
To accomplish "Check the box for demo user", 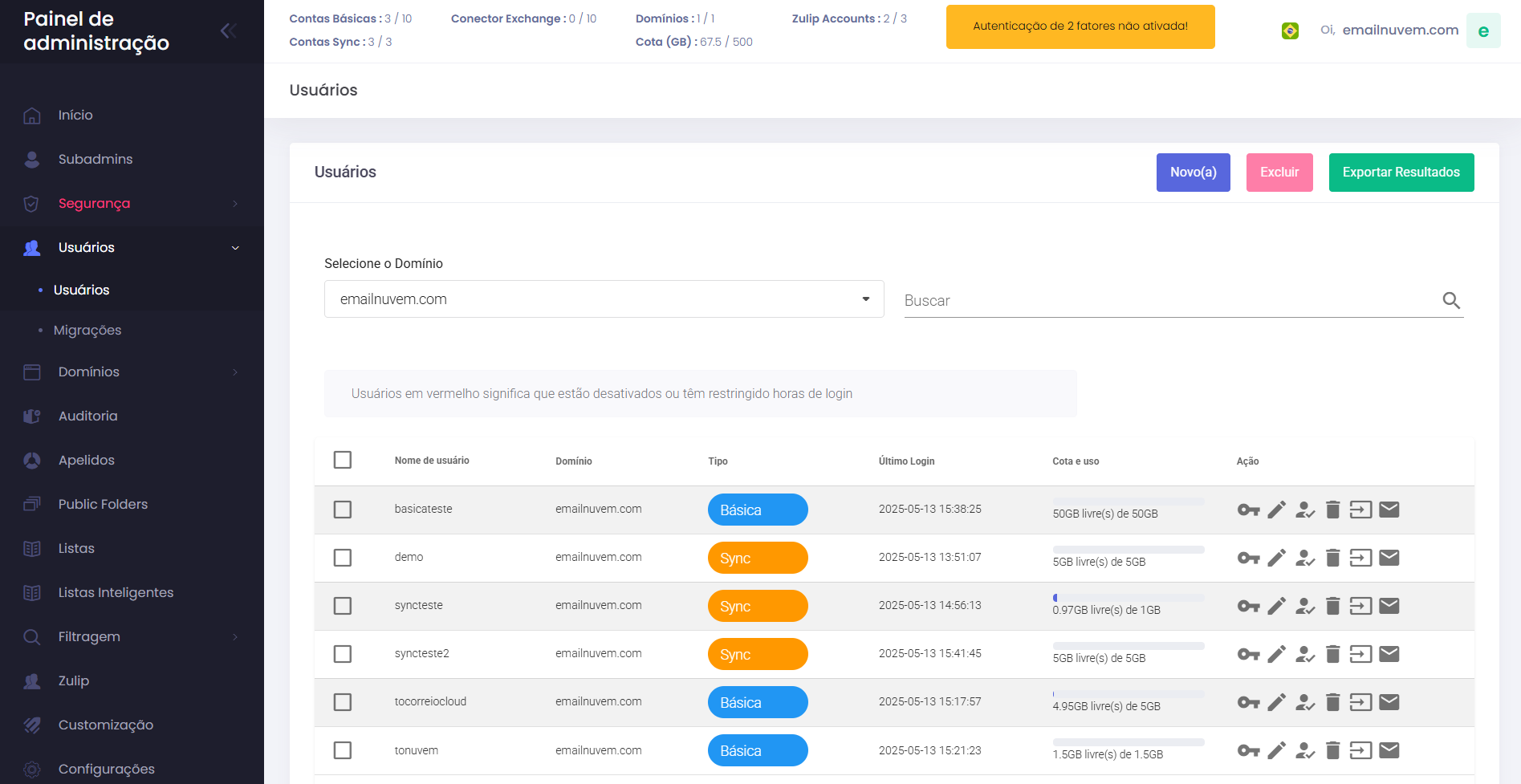I will click(x=343, y=558).
